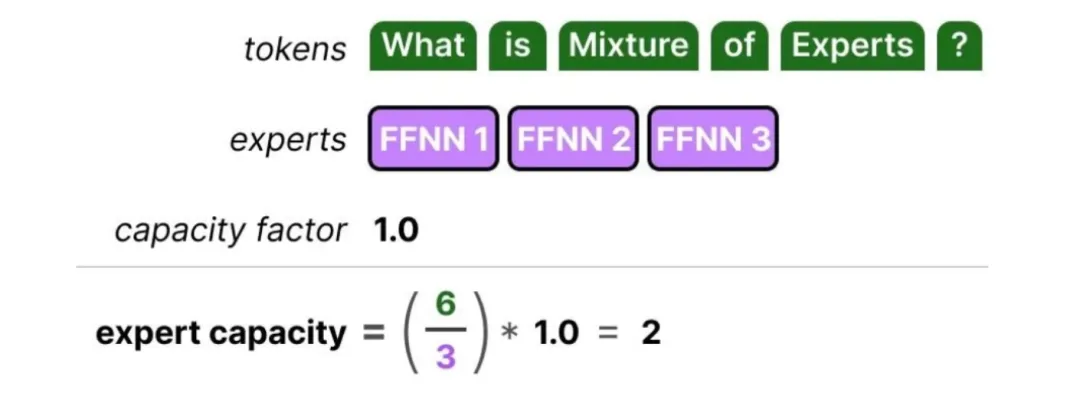
Task: Select the FFNN 2 expert box
Action: click(x=573, y=138)
